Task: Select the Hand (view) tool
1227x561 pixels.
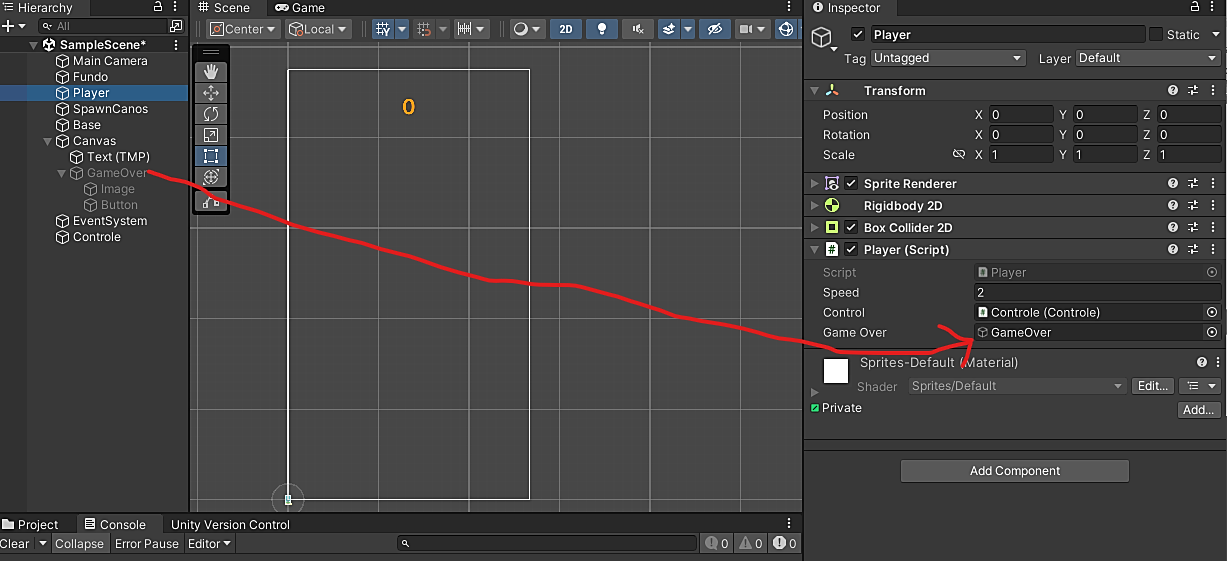Action: tap(211, 72)
